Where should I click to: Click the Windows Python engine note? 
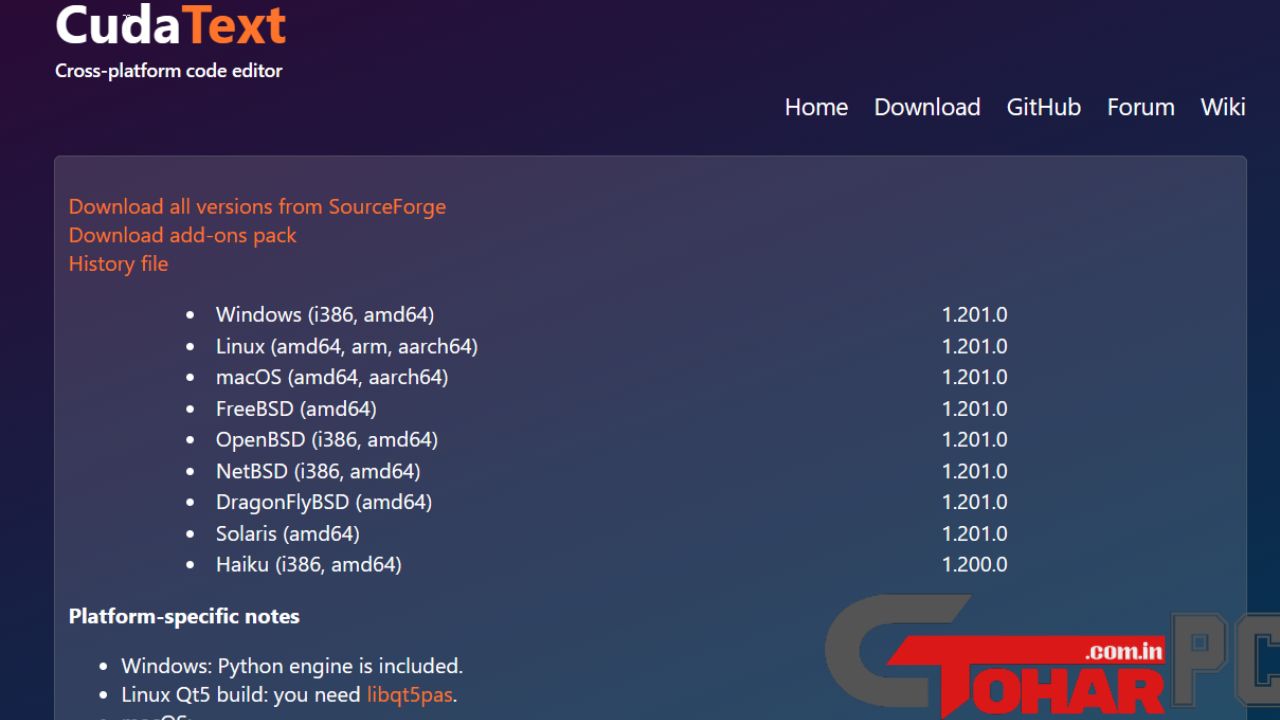(292, 666)
